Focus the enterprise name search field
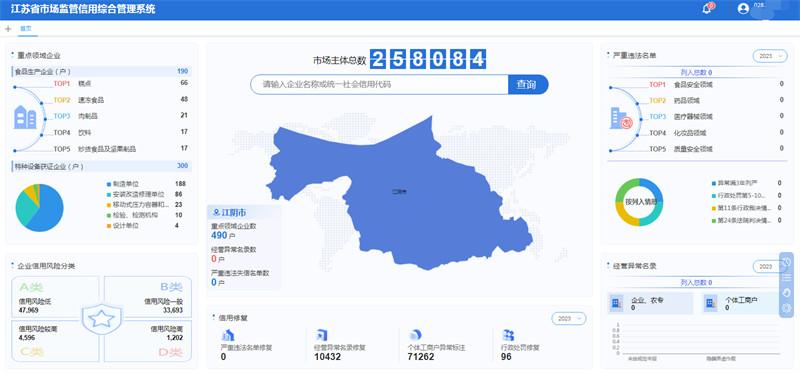Image resolution: width=800 pixels, height=374 pixels. (x=379, y=85)
